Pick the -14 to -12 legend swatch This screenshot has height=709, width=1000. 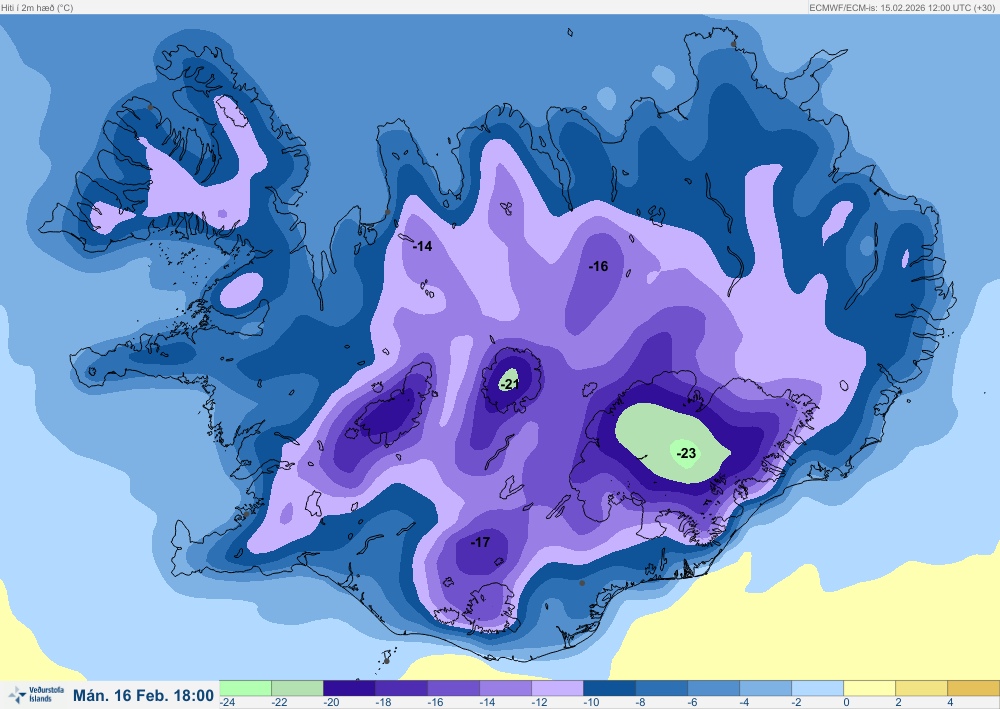point(505,688)
